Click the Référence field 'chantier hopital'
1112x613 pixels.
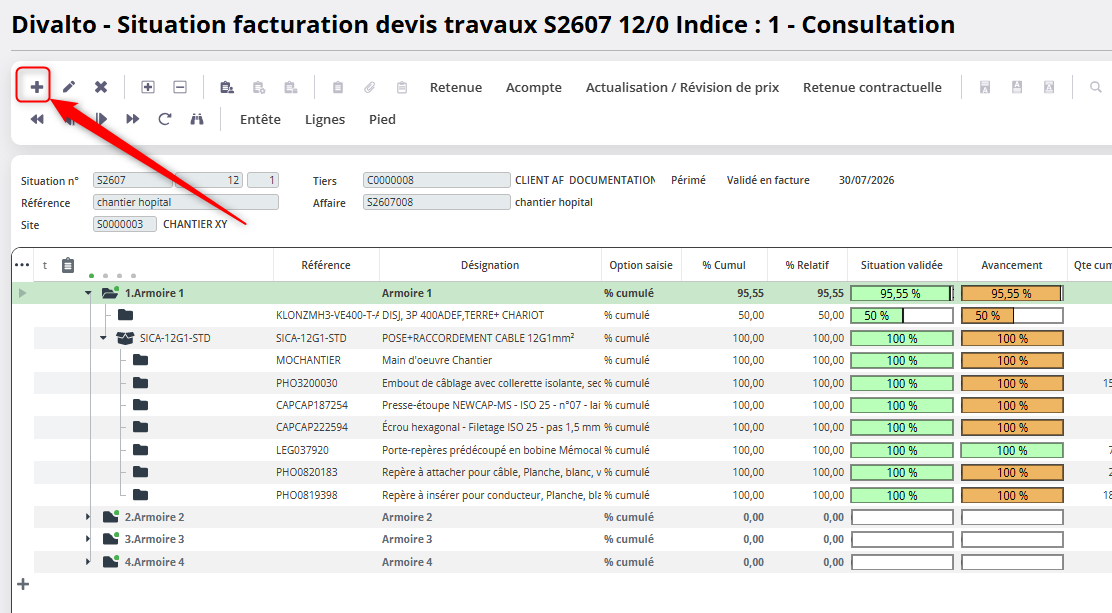186,202
